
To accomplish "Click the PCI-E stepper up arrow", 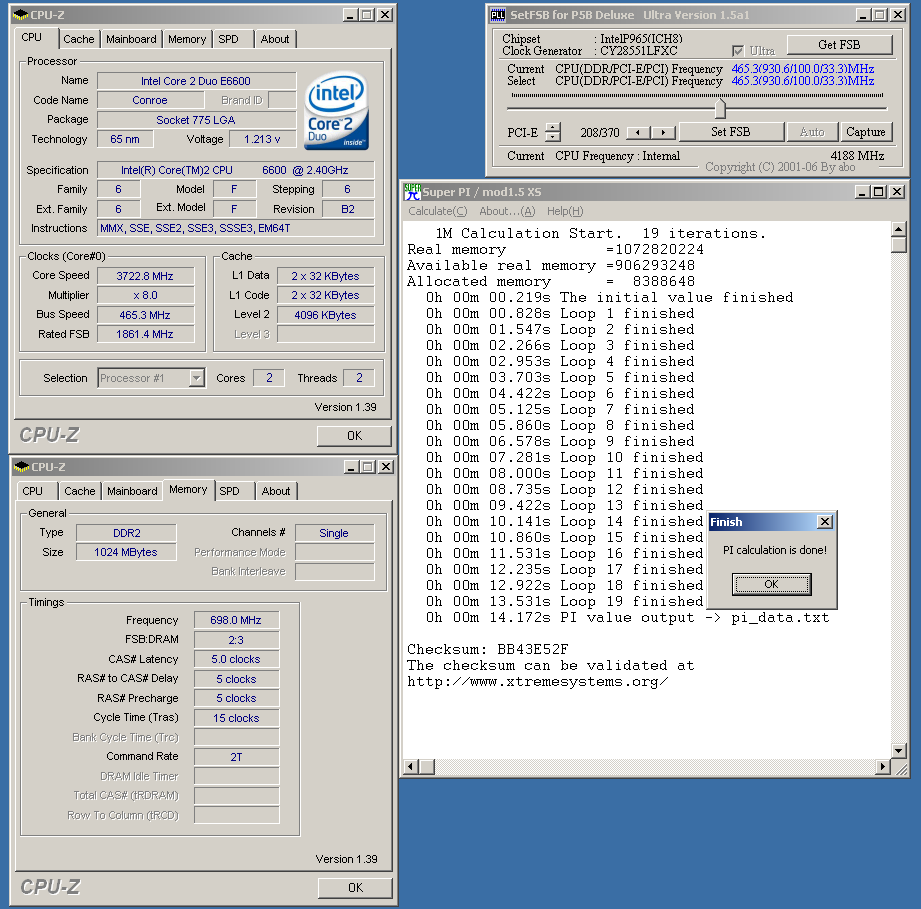I will pos(553,127).
